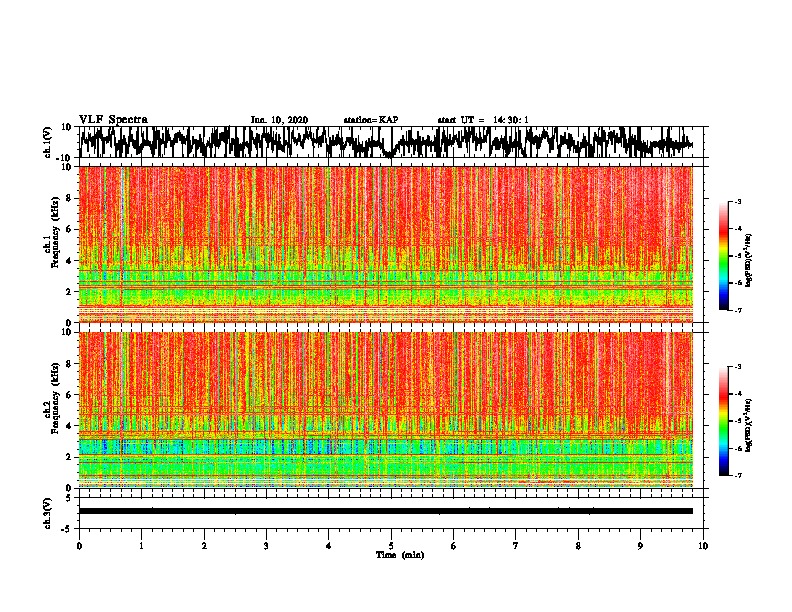The width and height of the screenshot is (792, 612).
Task: Select the ch.1 colorbar log(PSD) unit label
Action: [x=748, y=260]
